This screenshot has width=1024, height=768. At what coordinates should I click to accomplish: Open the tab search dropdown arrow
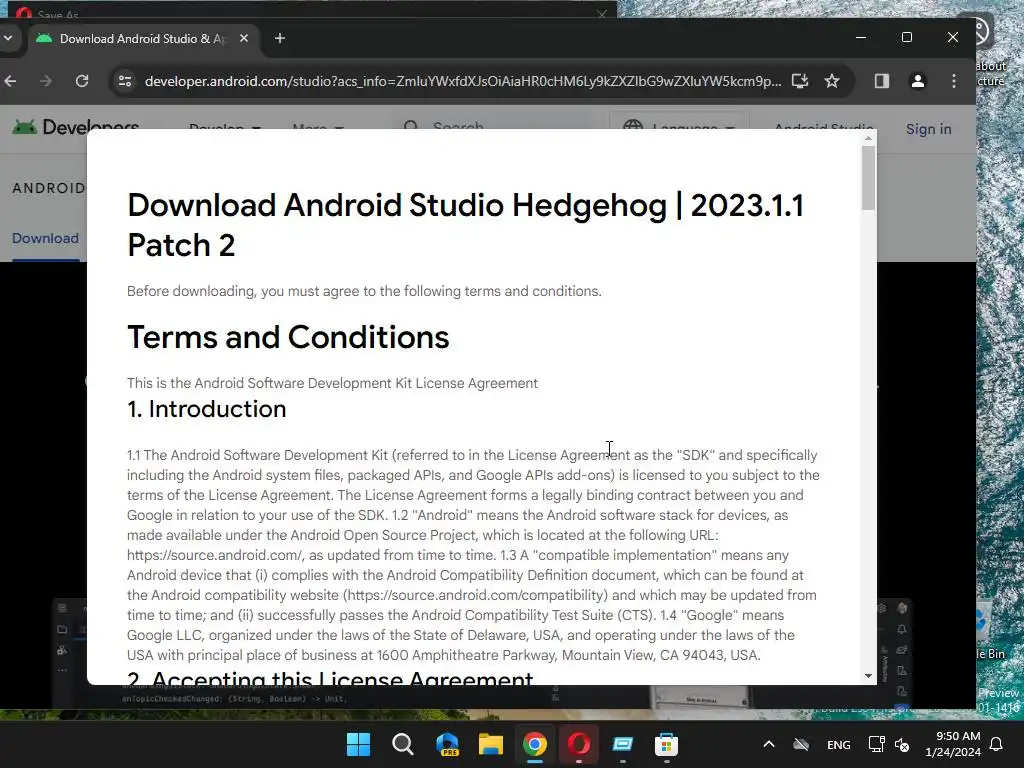point(8,39)
